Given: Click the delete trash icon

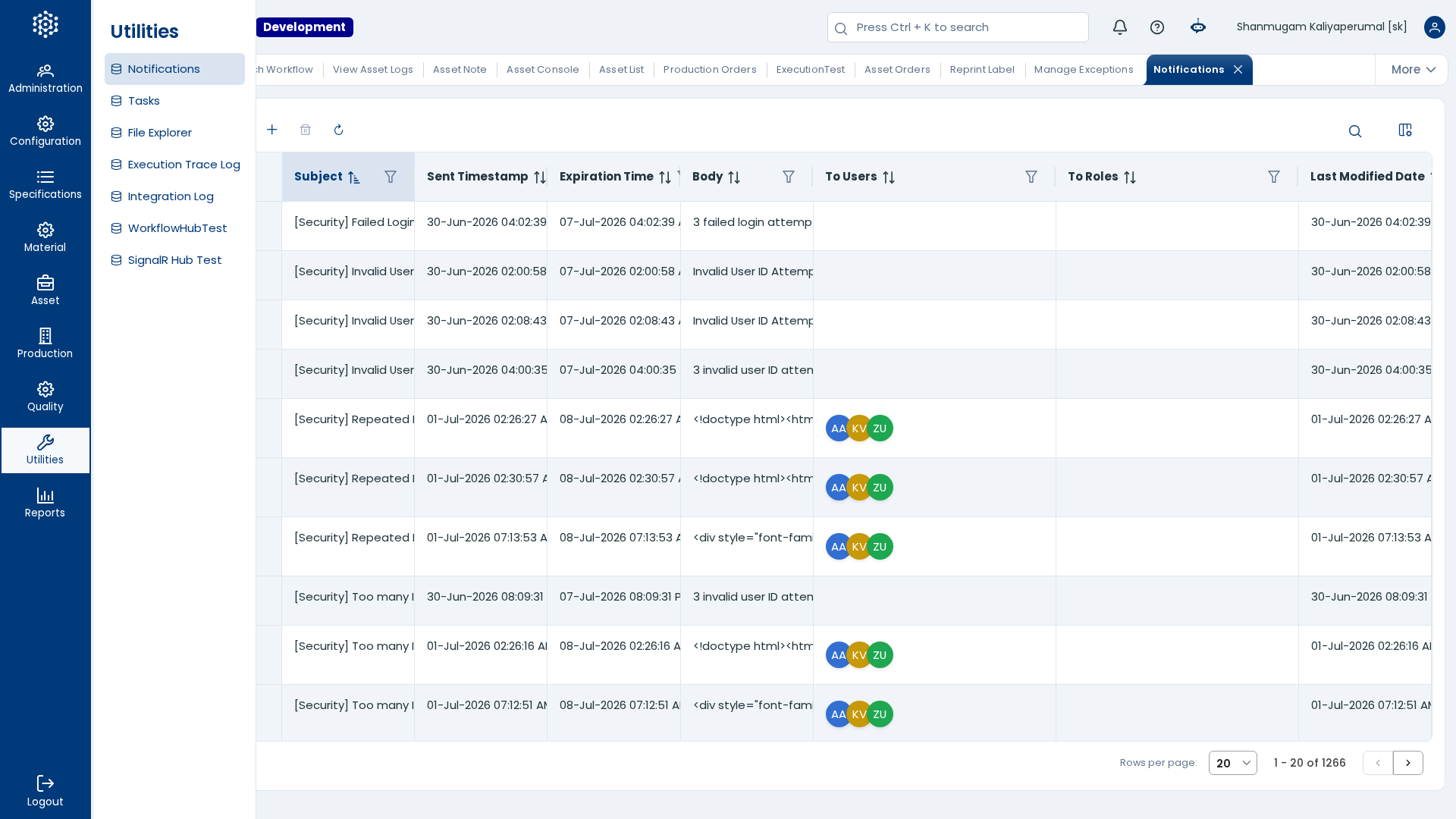Looking at the screenshot, I should pos(306,130).
